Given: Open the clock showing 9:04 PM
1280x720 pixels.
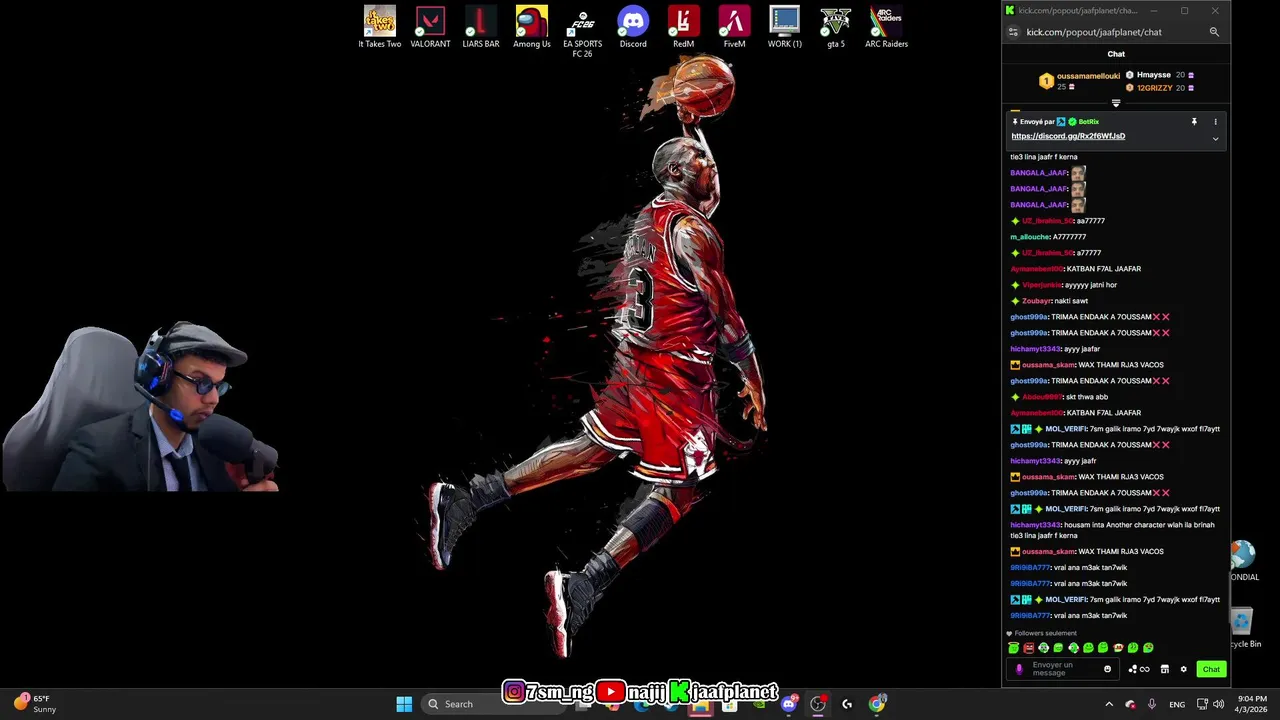Looking at the screenshot, I should [1252, 704].
